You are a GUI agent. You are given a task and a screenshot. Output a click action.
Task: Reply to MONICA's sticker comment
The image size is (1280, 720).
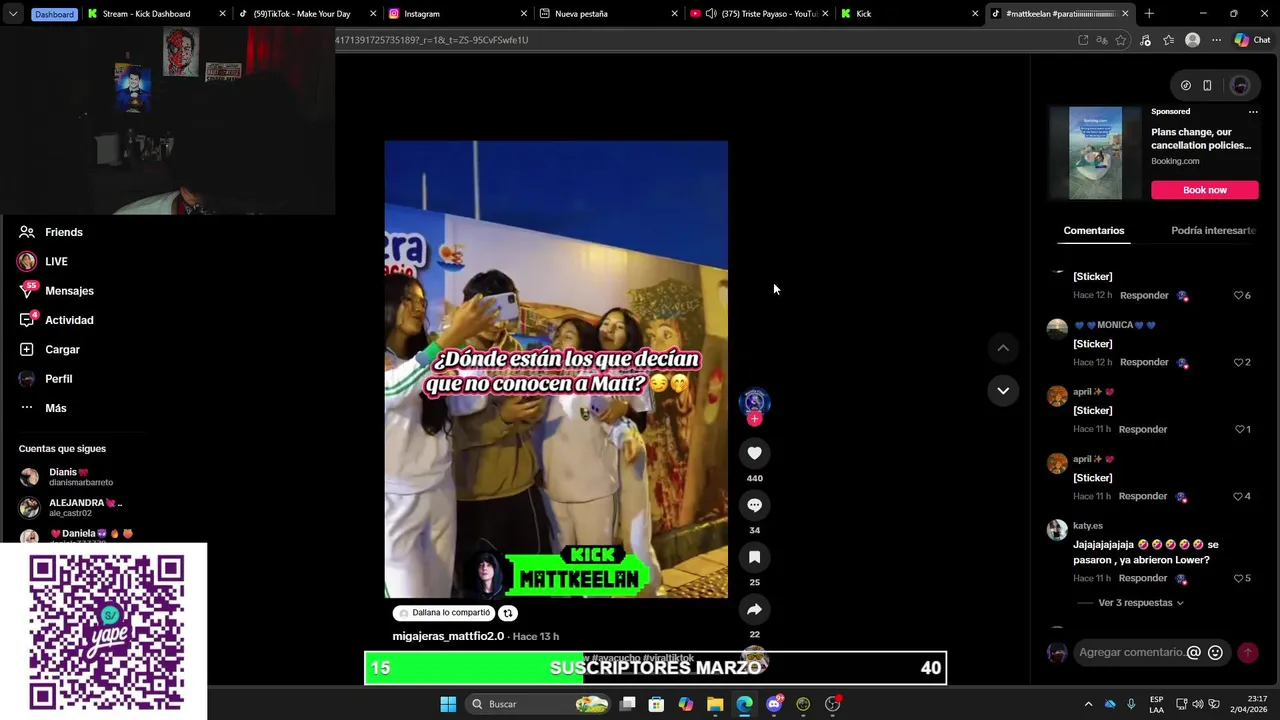click(1144, 362)
